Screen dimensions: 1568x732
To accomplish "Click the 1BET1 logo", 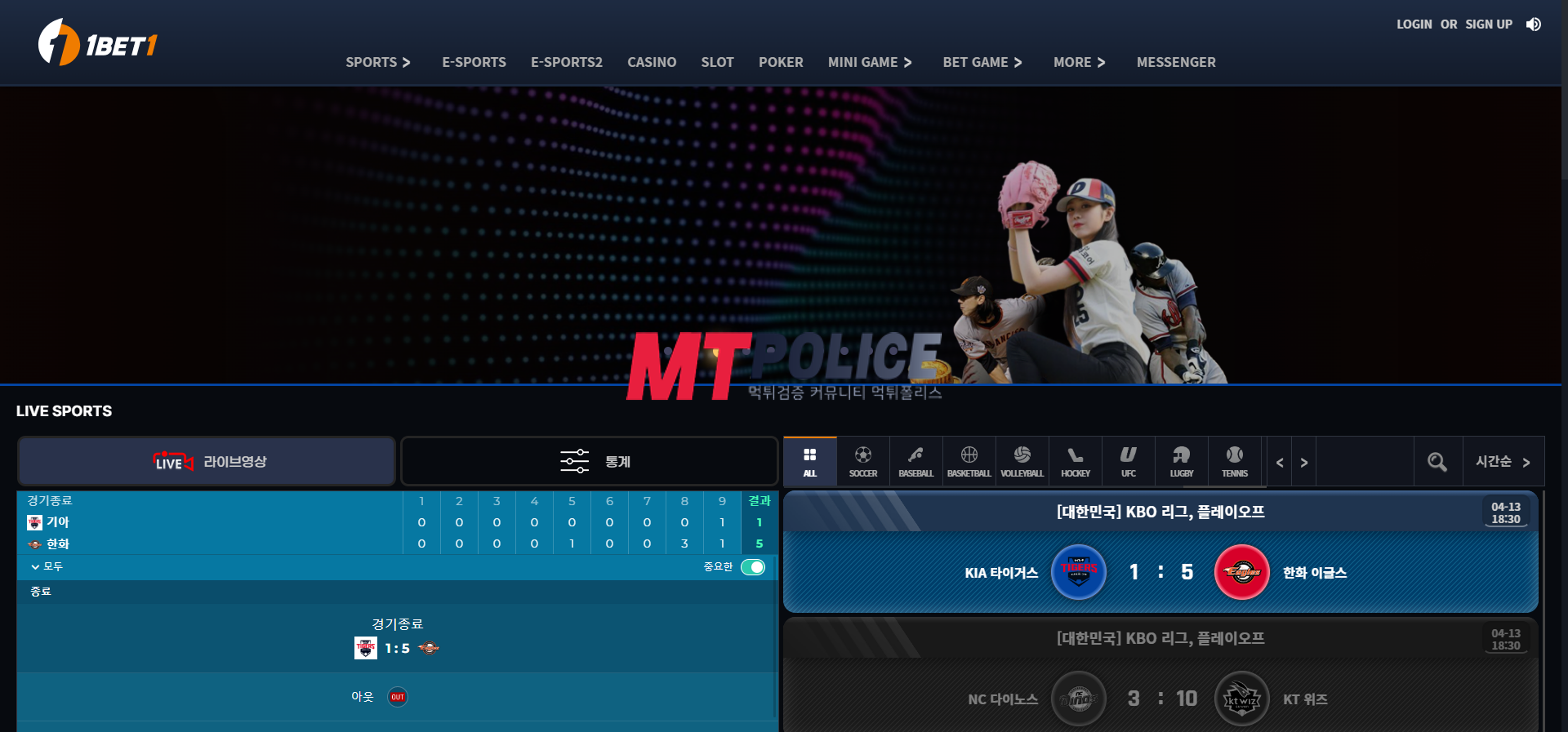I will 98,42.
